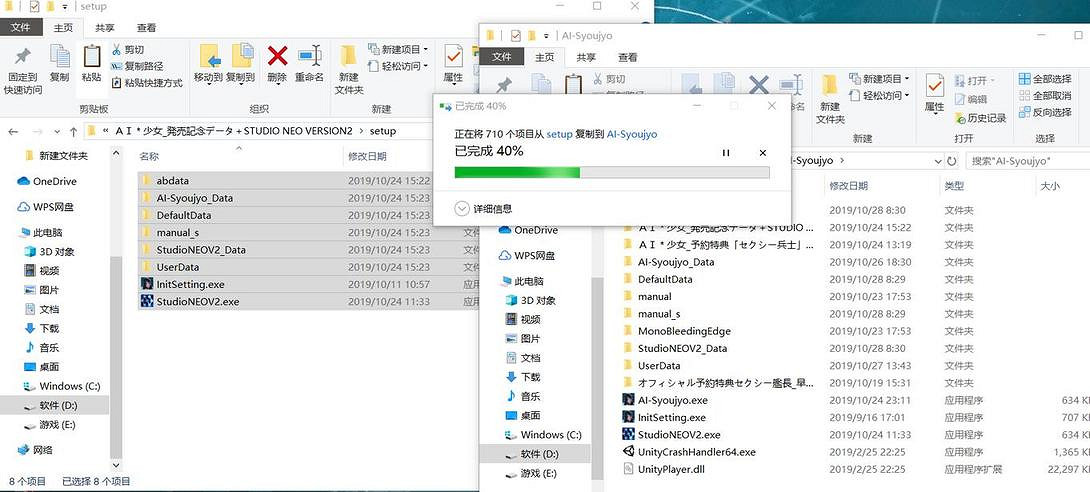1090x492 pixels.
Task: Click History (历史记录) in AI-Syoujyo window
Action: pos(980,118)
